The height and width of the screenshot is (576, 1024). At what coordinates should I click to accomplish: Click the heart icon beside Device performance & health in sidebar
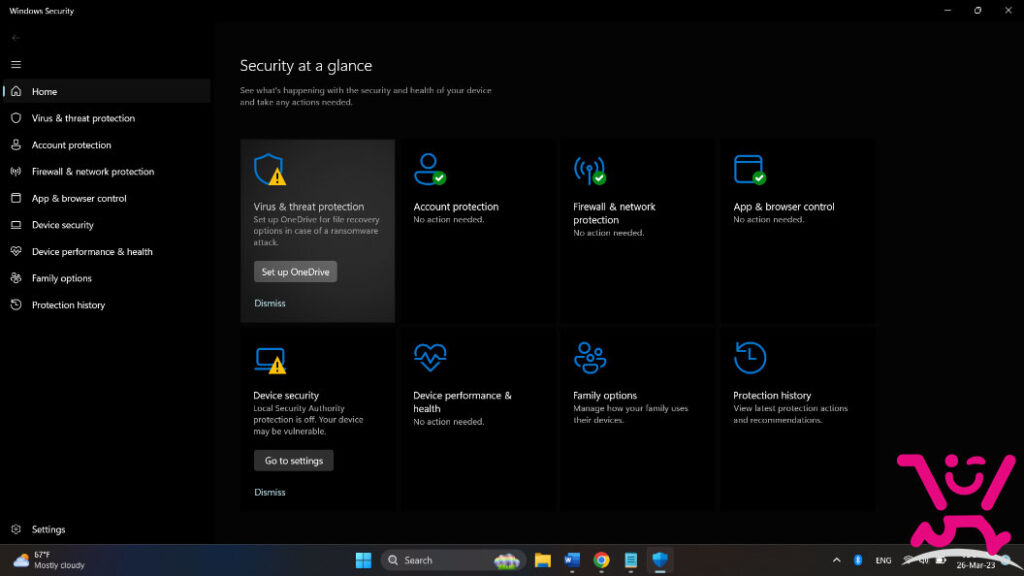[16, 251]
